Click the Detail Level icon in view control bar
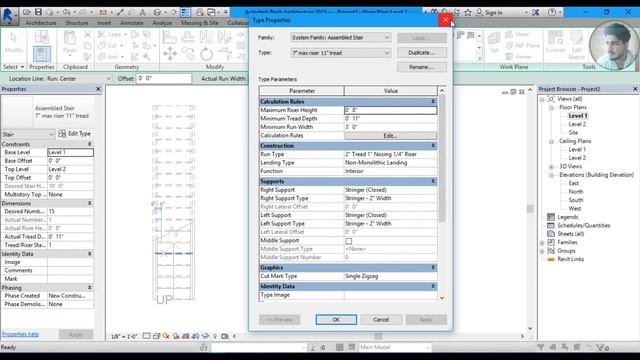Screen dimensions: 640x360 147,336
